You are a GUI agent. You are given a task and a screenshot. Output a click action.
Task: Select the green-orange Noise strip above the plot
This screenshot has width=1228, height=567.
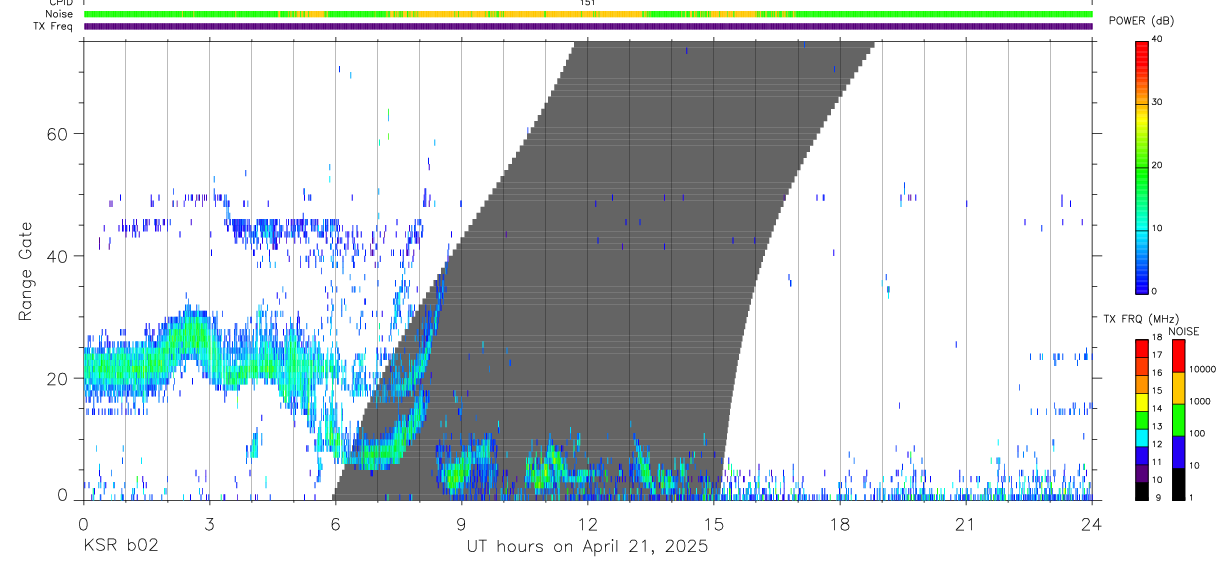[587, 14]
